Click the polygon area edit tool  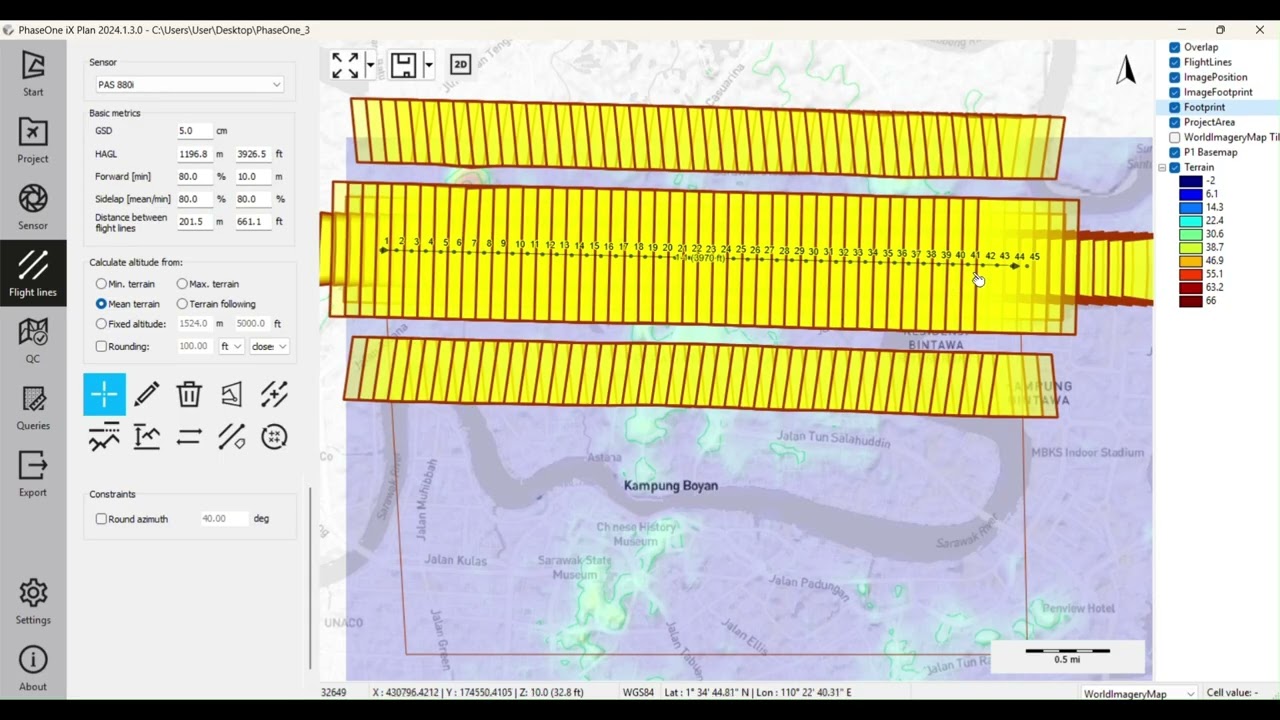[x=231, y=394]
